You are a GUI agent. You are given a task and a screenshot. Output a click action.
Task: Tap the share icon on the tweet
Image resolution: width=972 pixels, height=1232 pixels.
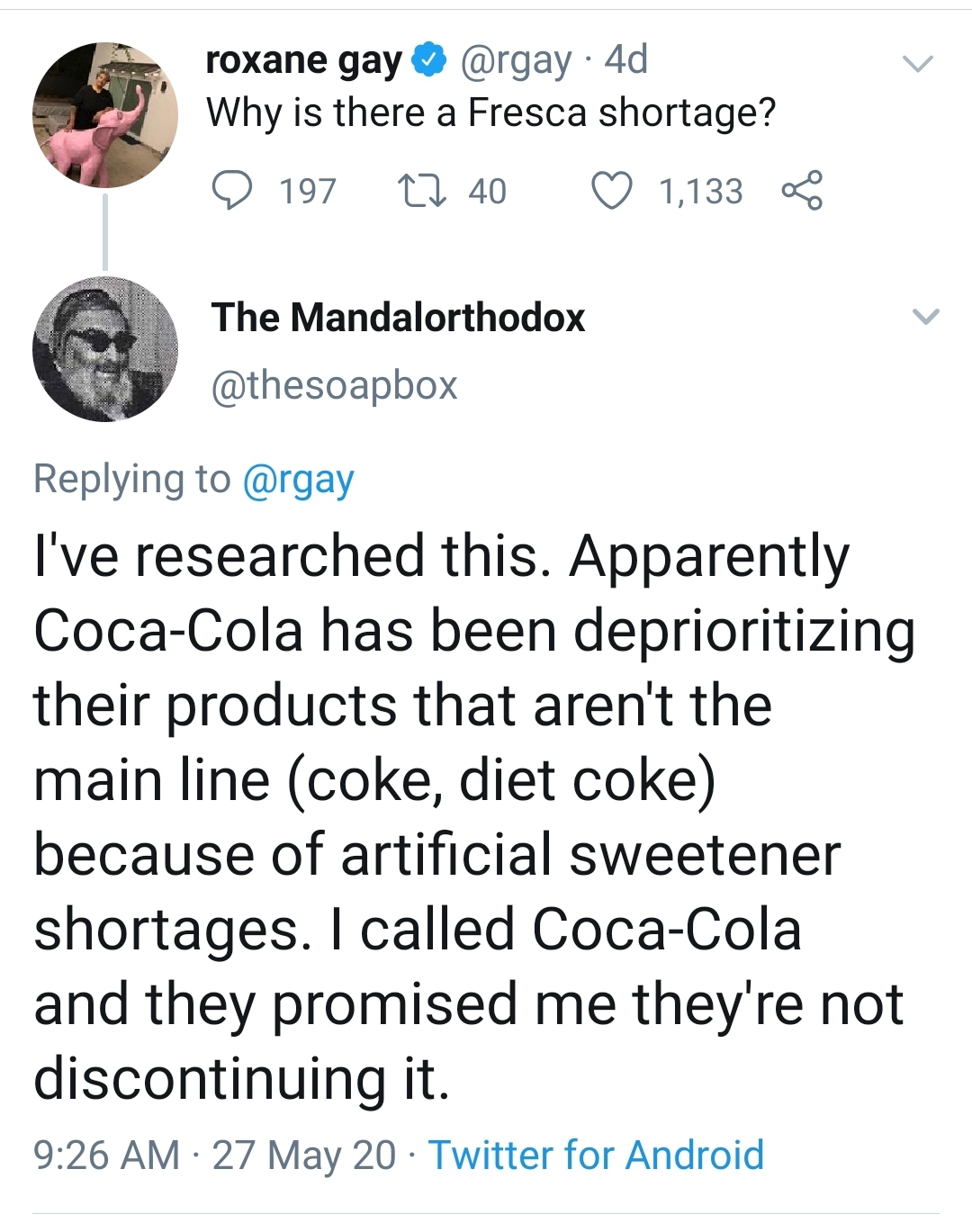(x=801, y=191)
